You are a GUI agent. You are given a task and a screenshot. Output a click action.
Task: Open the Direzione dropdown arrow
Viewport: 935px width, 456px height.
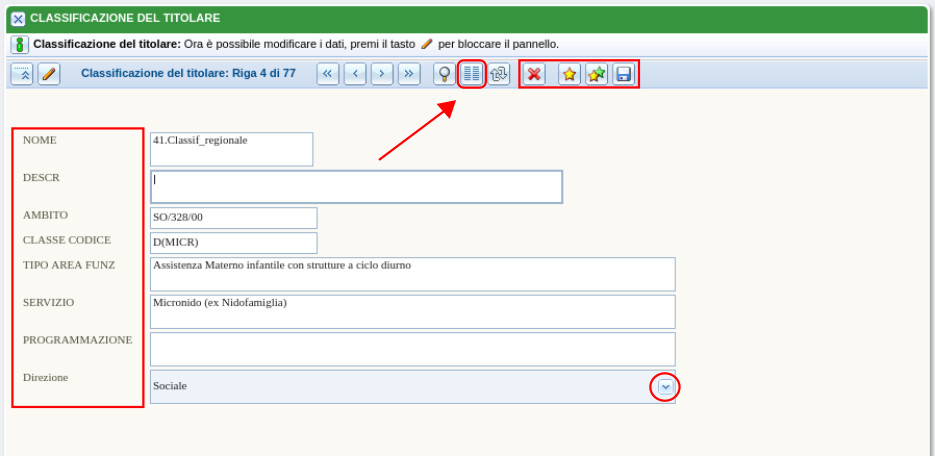coord(665,387)
